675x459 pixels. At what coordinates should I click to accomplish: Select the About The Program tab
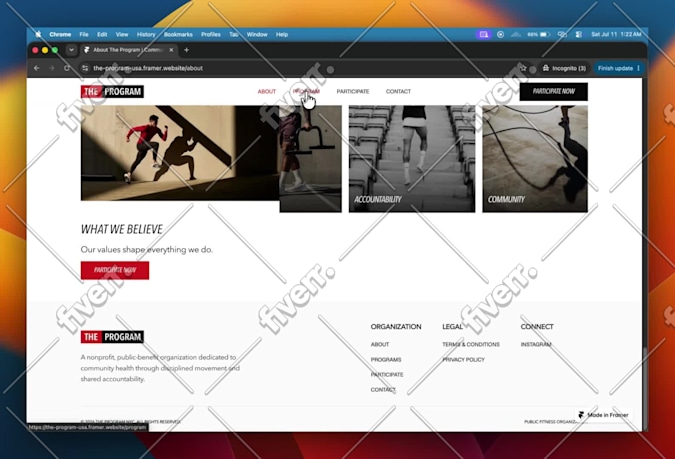tap(128, 50)
